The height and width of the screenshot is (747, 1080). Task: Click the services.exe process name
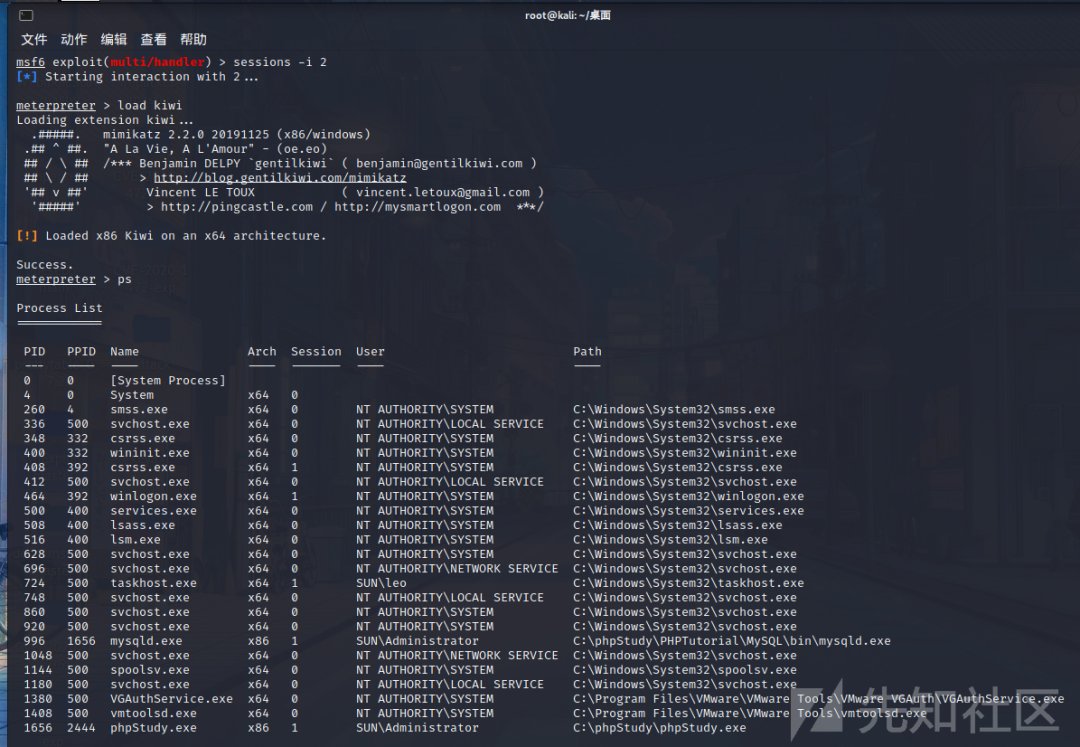pos(154,510)
